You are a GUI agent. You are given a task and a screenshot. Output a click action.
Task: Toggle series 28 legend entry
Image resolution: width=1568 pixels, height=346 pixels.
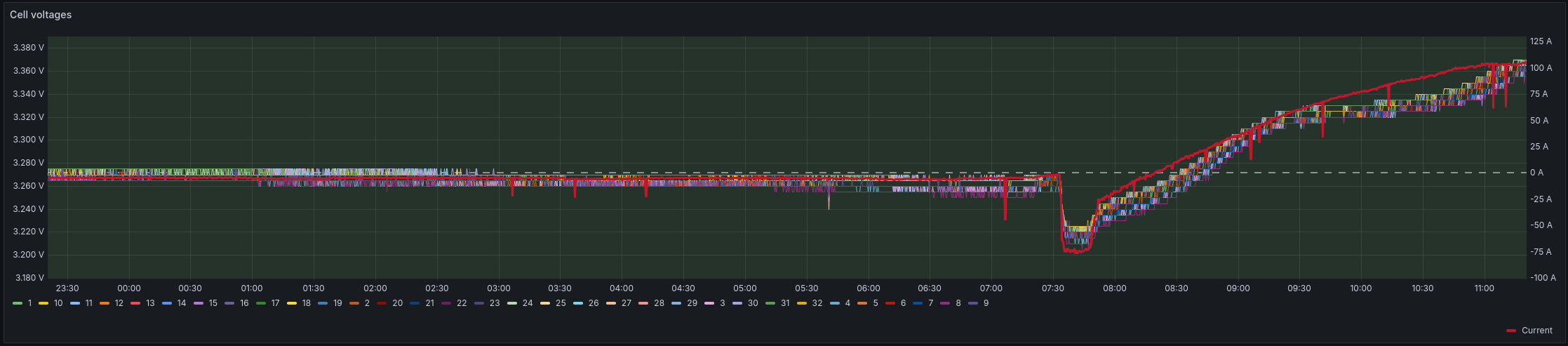pyautogui.click(x=659, y=303)
